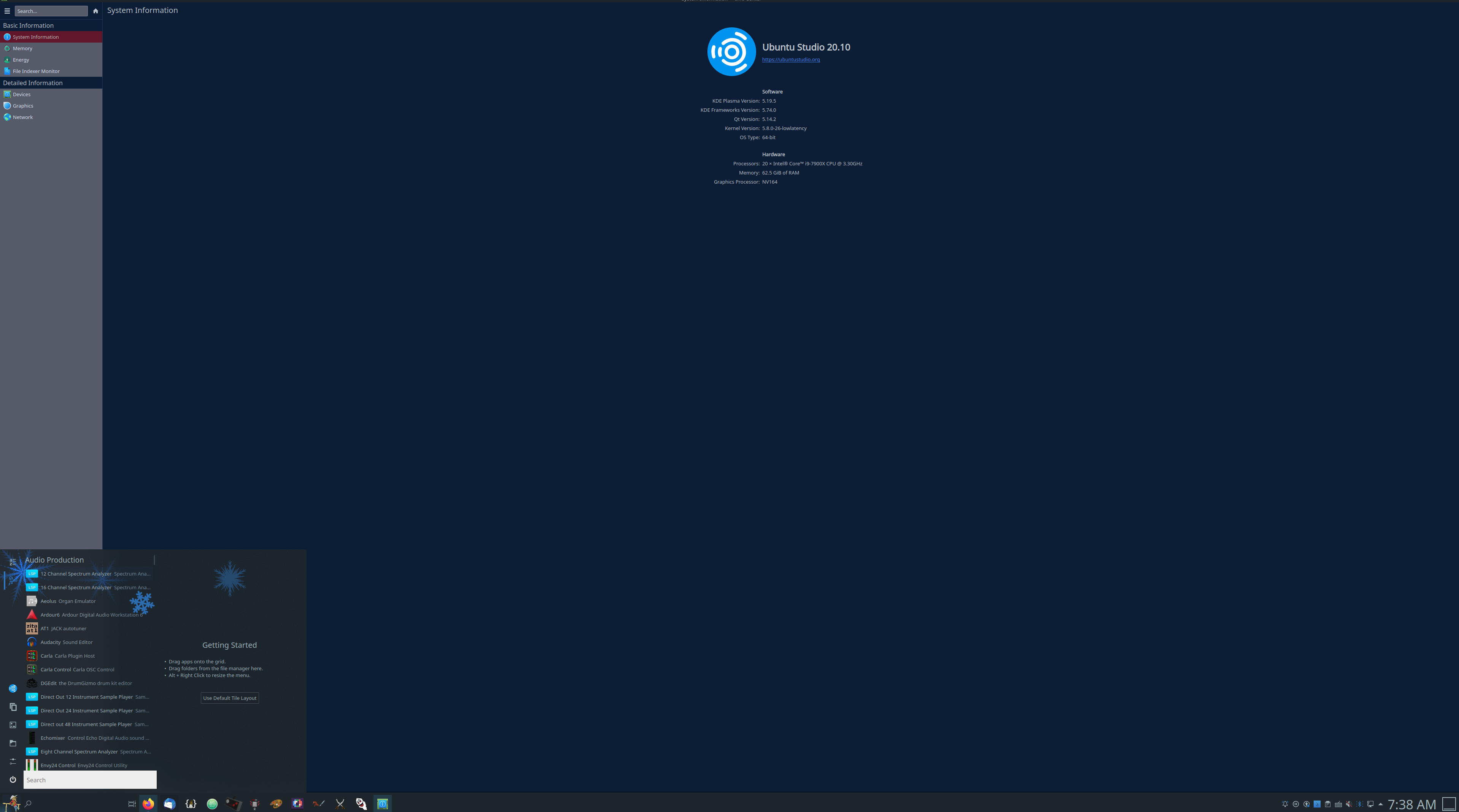Open the painter's palette app on taskbar
Image resolution: width=1459 pixels, height=812 pixels.
point(276,804)
